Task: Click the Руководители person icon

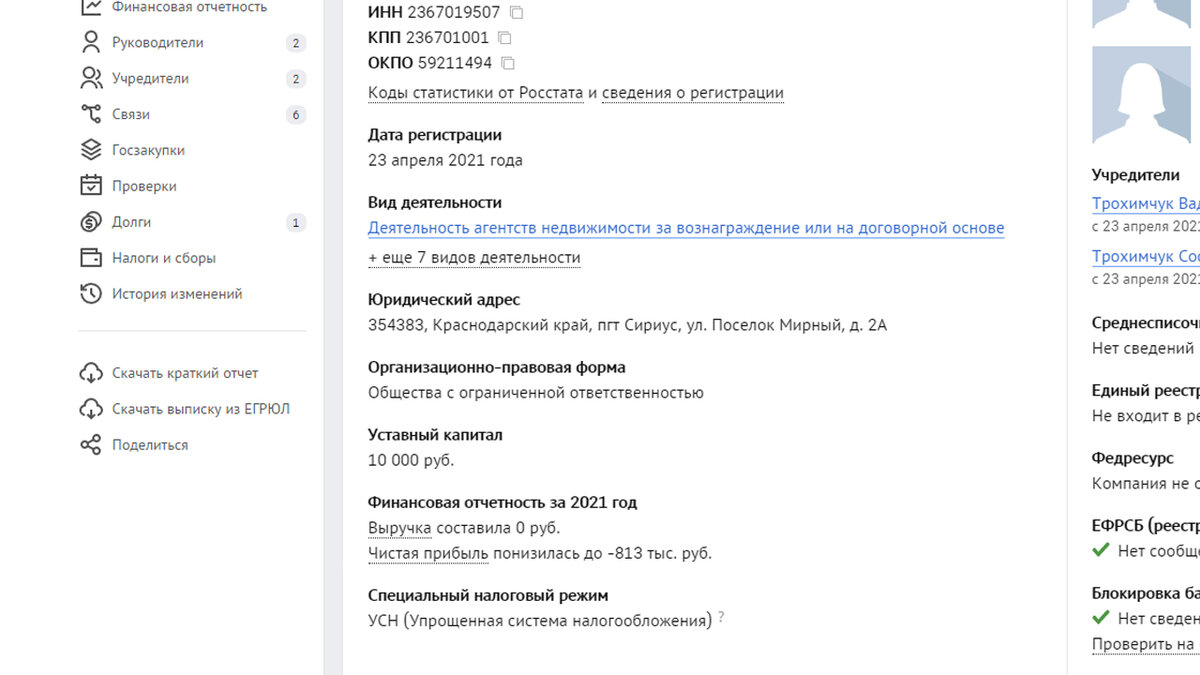Action: click(x=91, y=42)
